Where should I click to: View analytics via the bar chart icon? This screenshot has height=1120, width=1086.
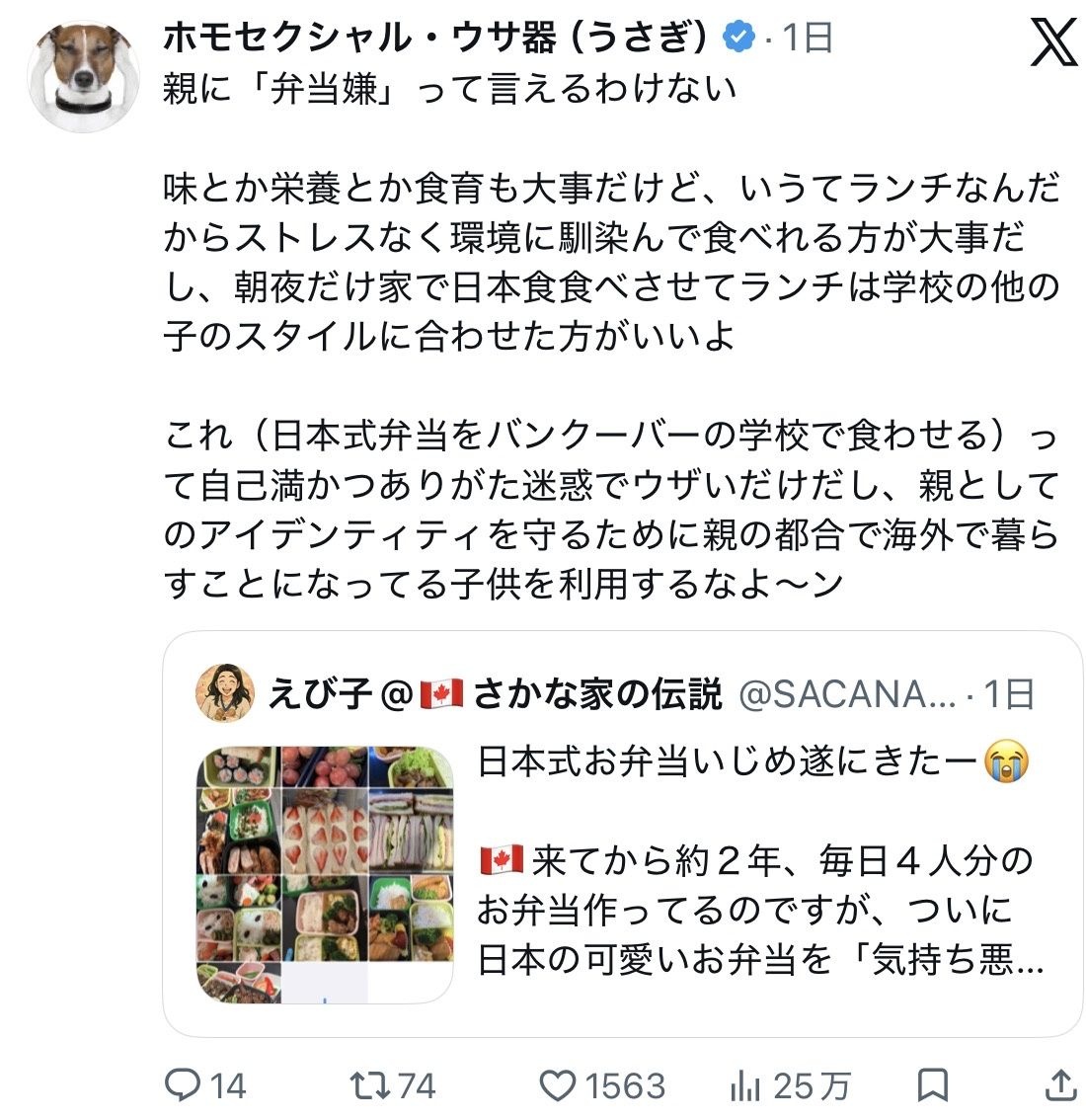(744, 1086)
